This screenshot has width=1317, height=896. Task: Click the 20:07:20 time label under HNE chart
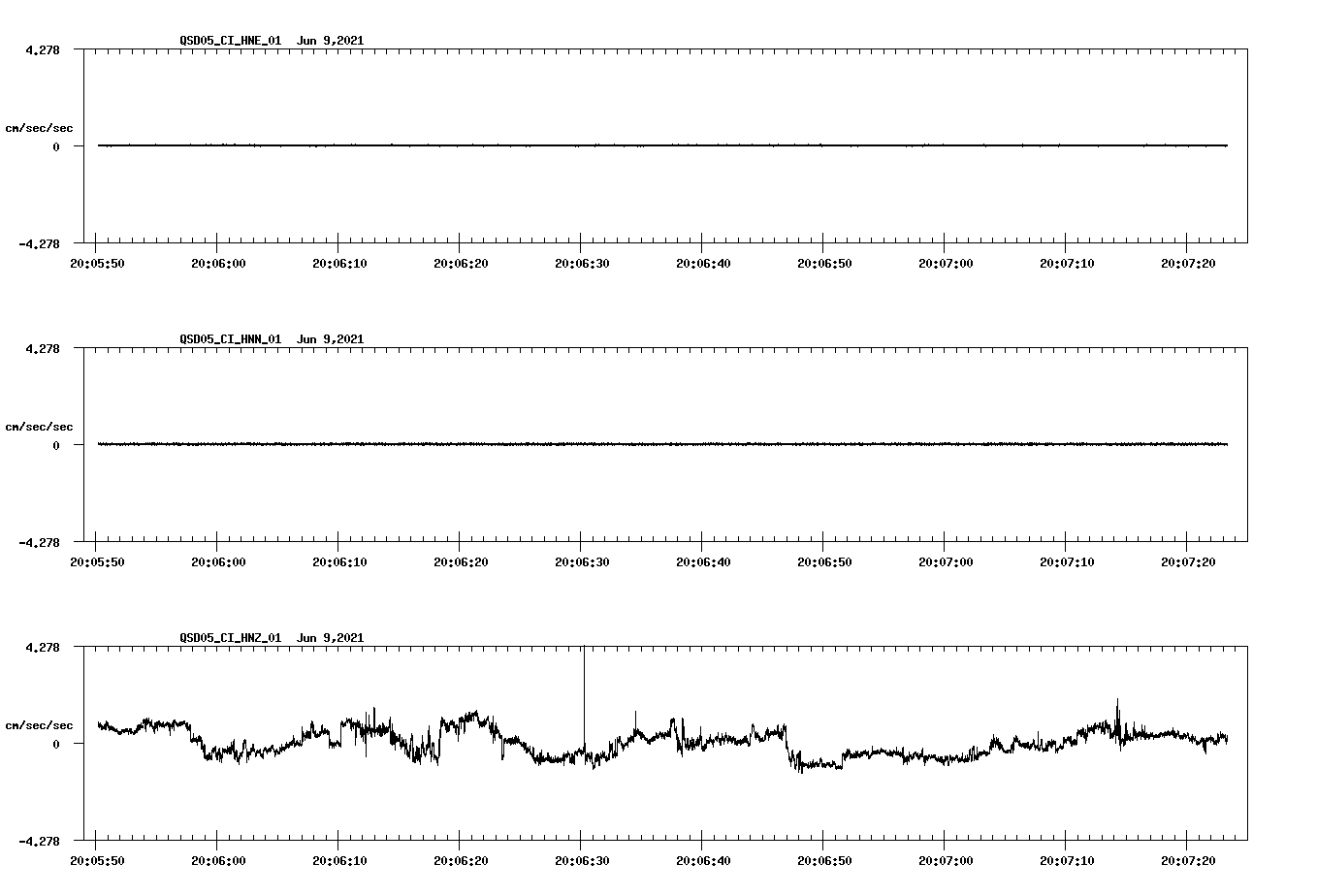[x=1188, y=263]
